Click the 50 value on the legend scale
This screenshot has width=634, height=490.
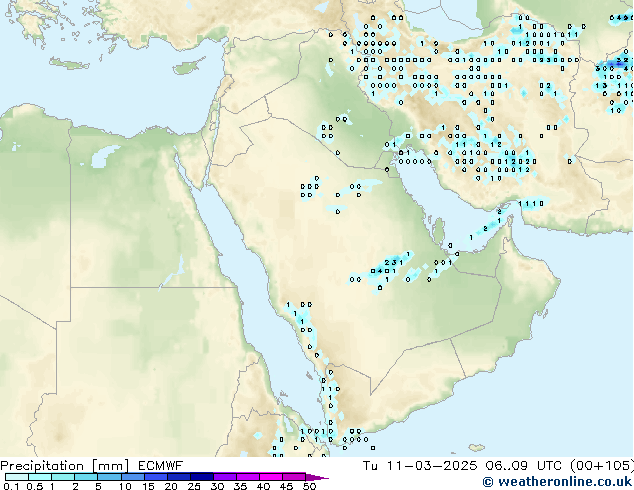coord(309,486)
